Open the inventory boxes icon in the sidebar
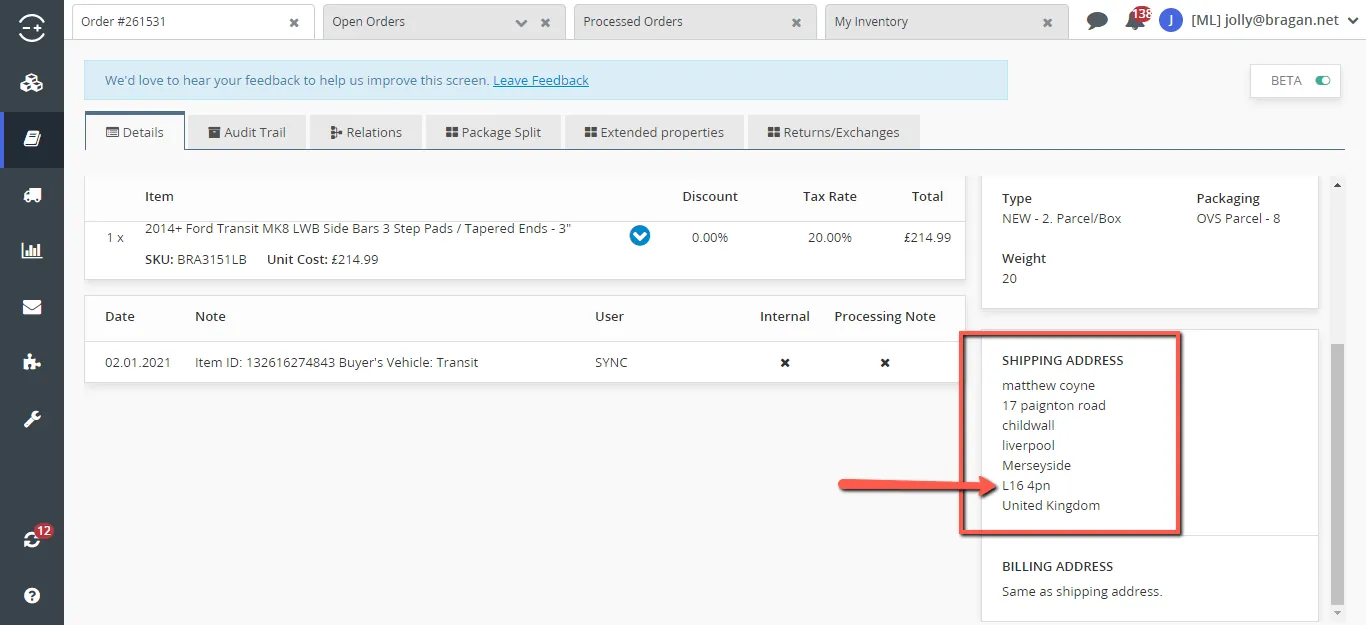This screenshot has height=625, width=1366. point(31,84)
